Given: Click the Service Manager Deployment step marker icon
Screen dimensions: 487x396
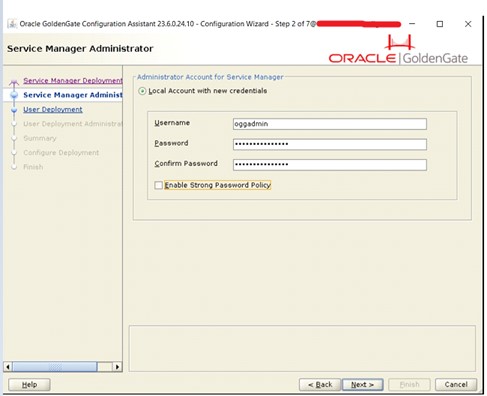Looking at the screenshot, I should (14, 81).
